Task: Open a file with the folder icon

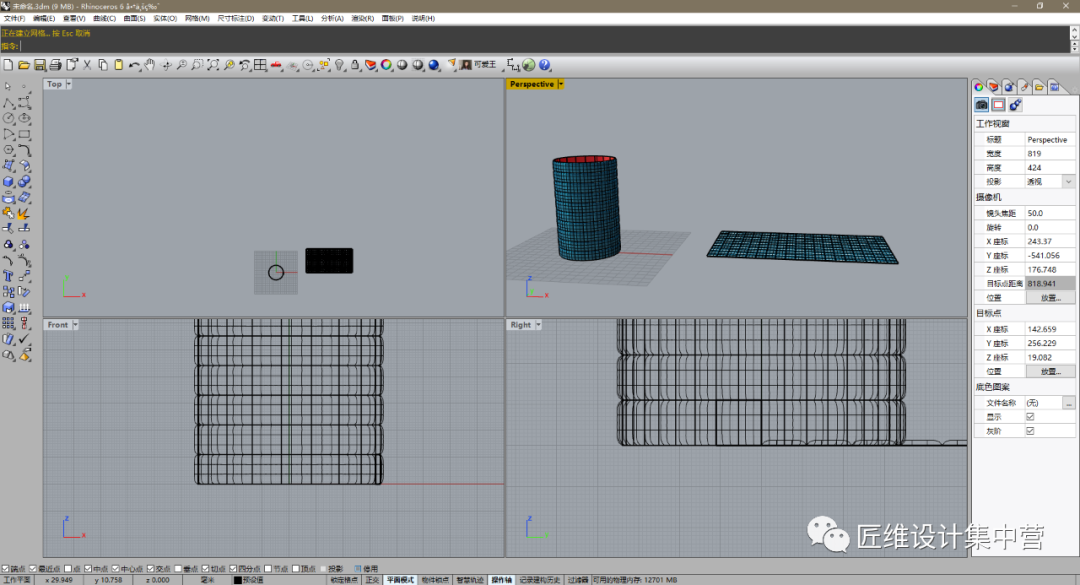Action: (x=24, y=65)
